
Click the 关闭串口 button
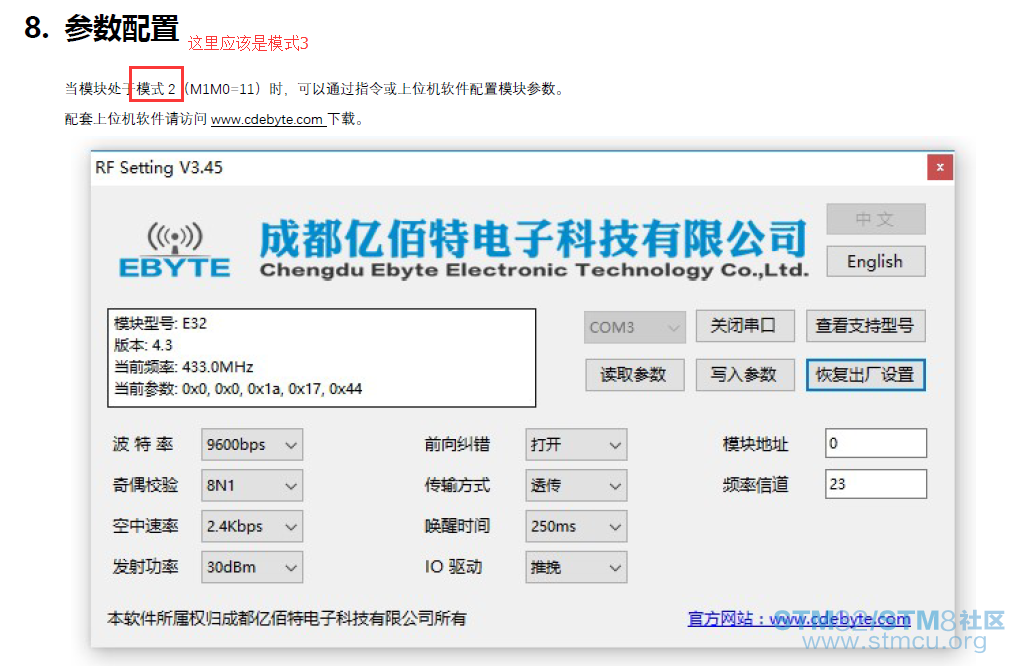[x=745, y=326]
